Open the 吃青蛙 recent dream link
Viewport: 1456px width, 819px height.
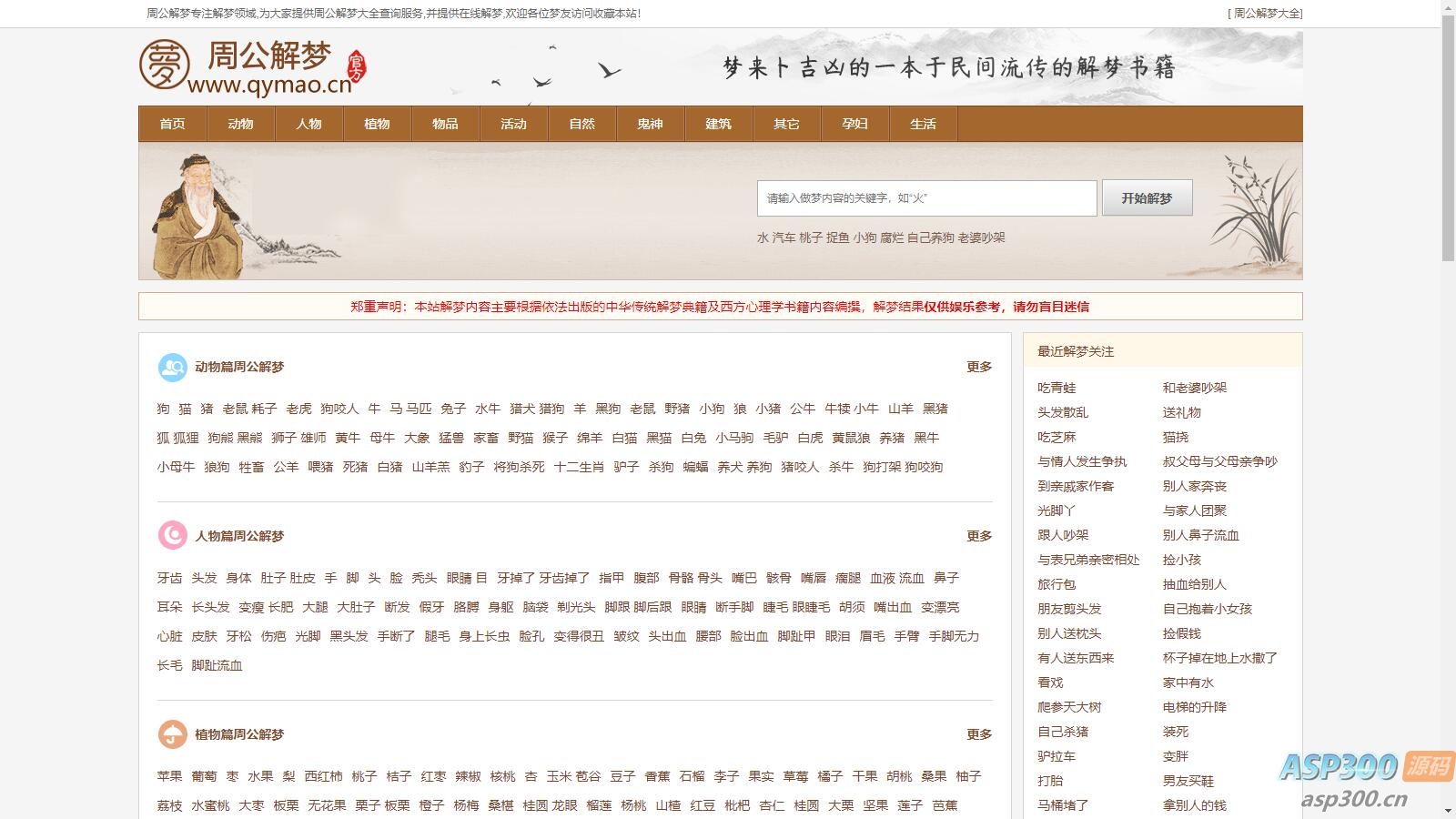click(1056, 387)
